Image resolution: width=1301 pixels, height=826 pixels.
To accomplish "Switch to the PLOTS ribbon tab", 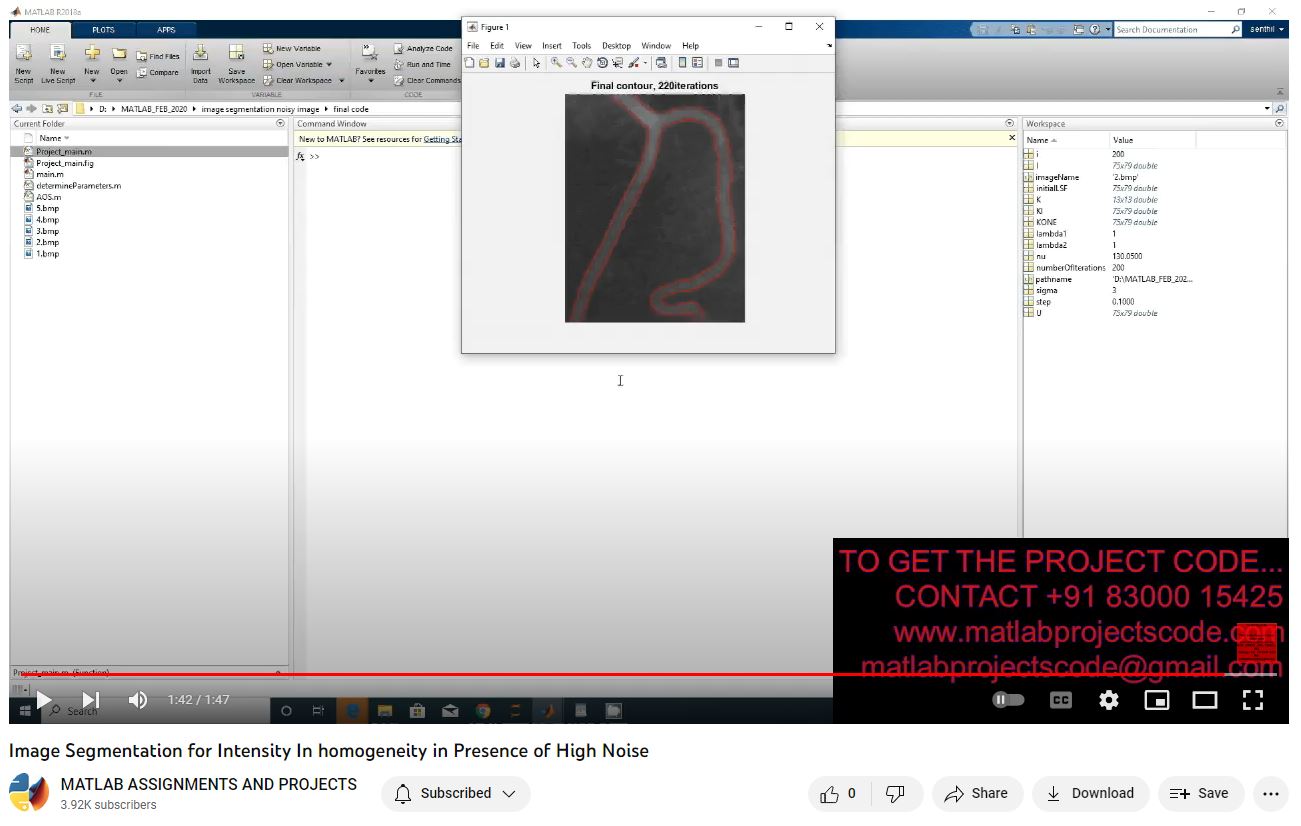I will click(x=103, y=30).
